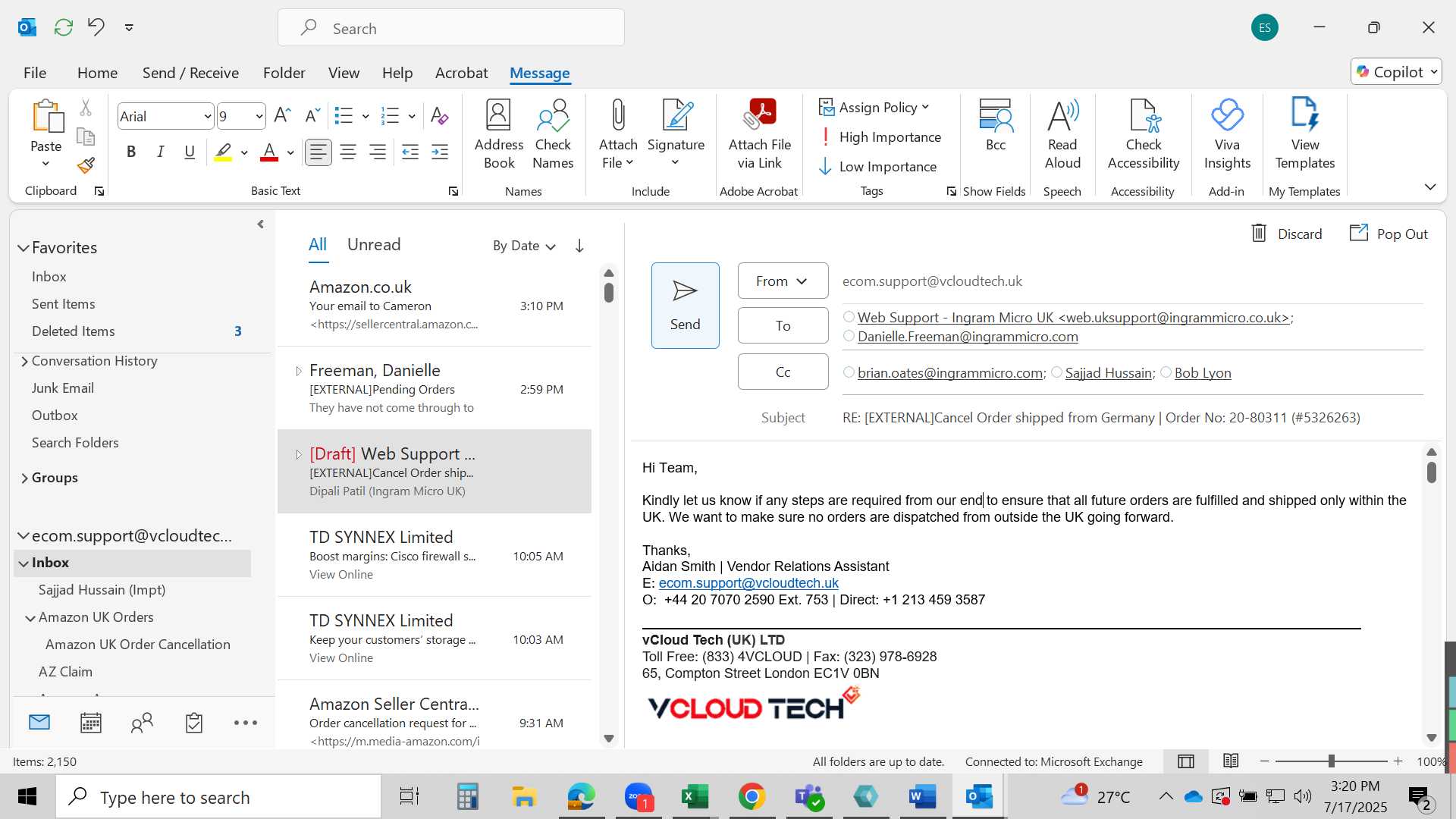
Task: Click the ecom.support@vcloudtech.uk signature link
Action: pos(748,583)
